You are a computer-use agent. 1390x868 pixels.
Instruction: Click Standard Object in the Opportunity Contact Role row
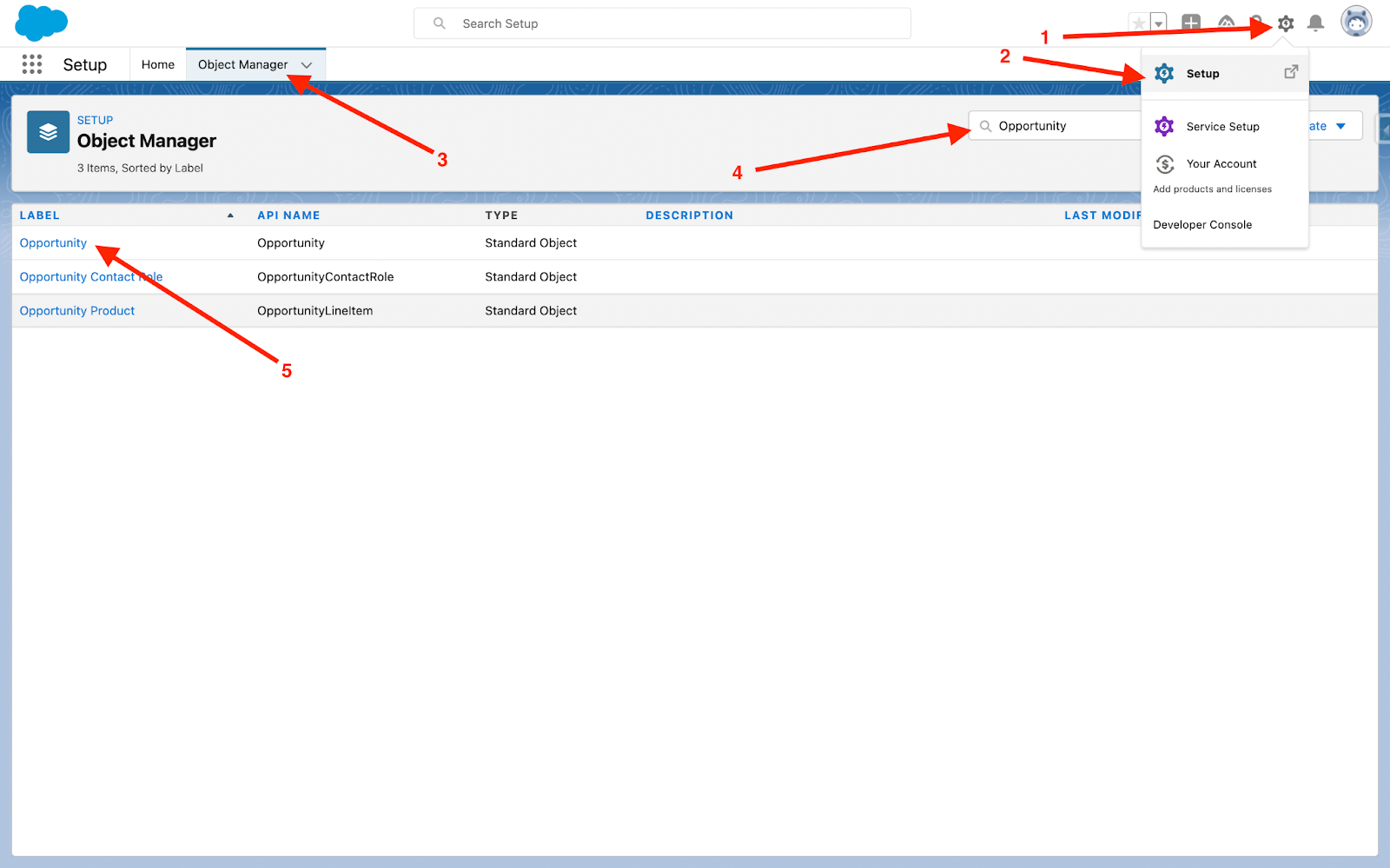click(x=531, y=277)
